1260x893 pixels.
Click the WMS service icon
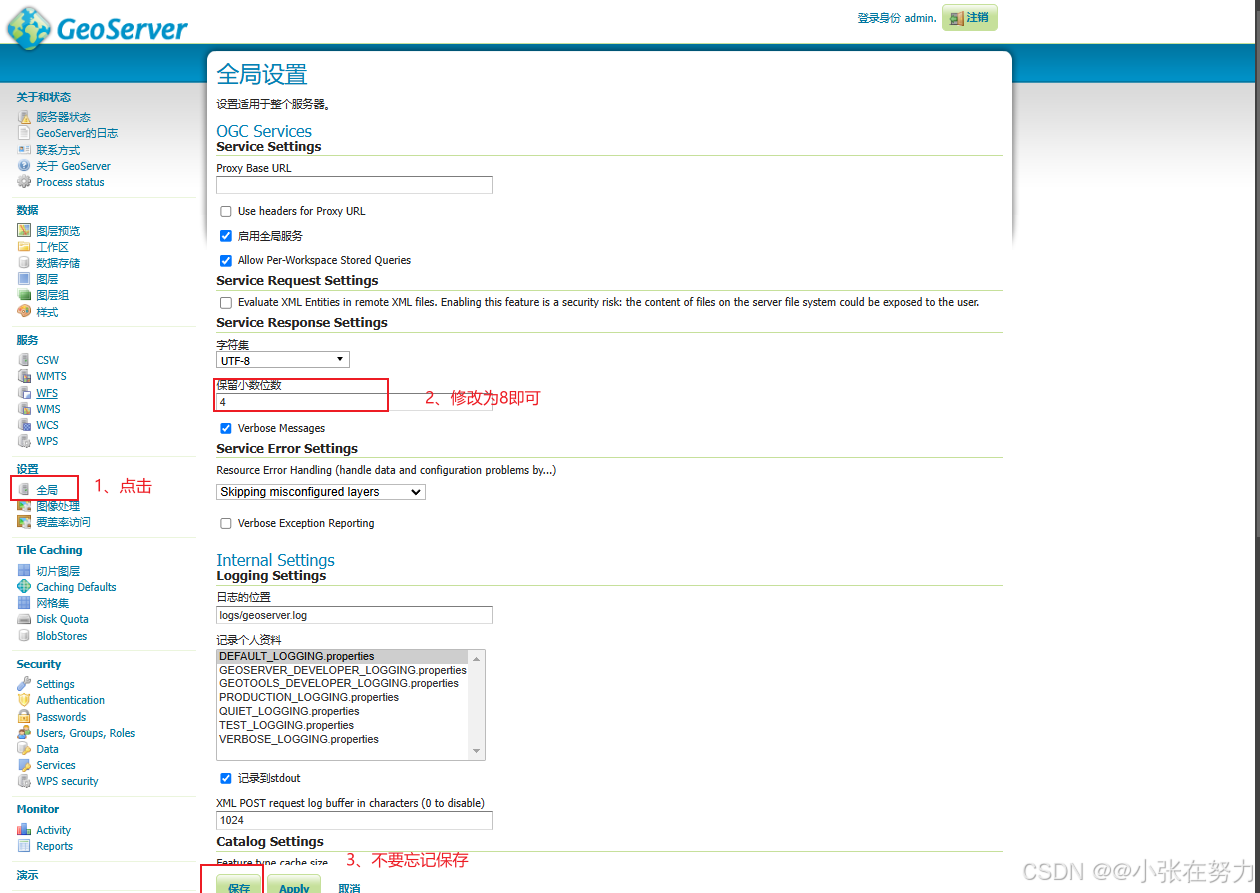(24, 409)
